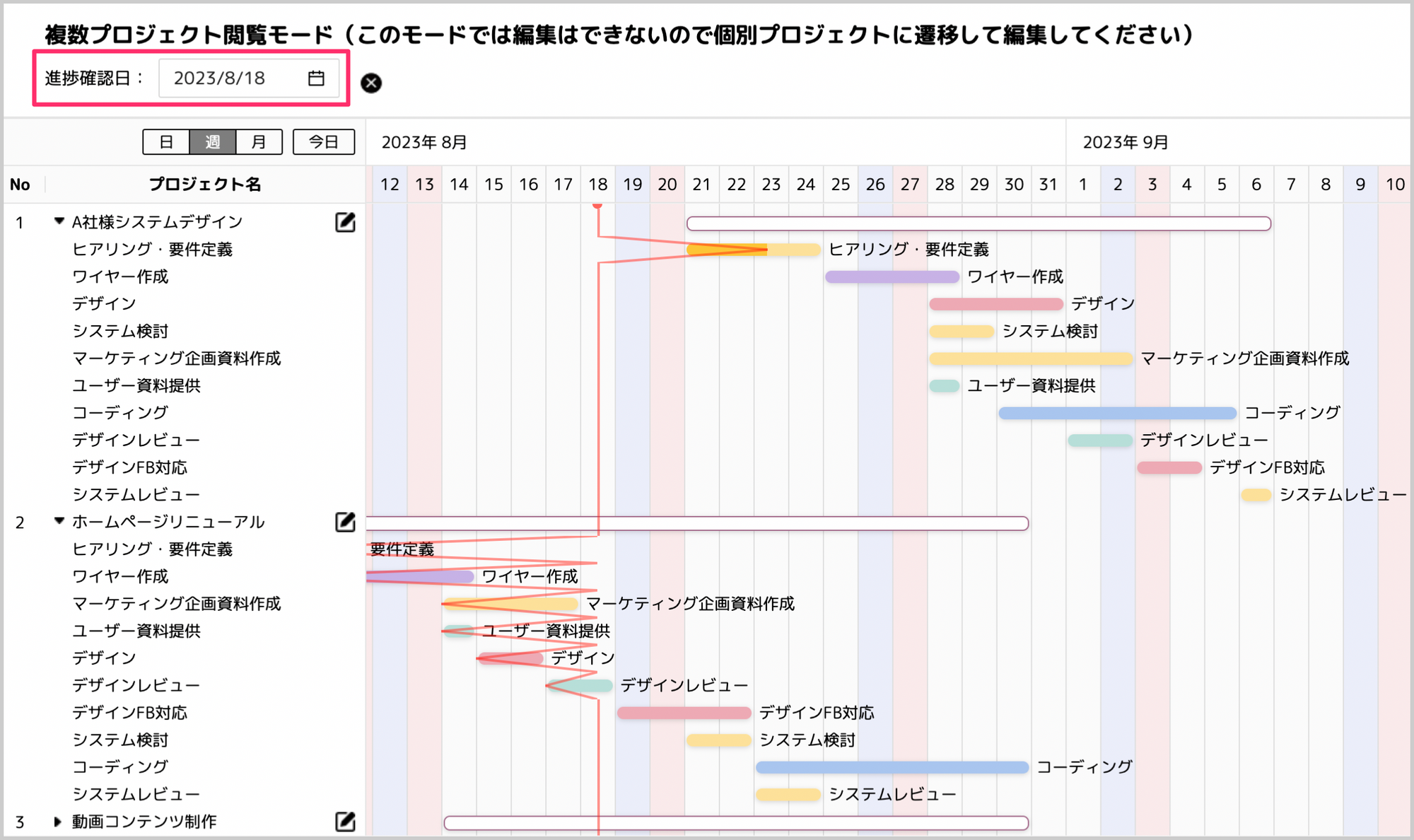The image size is (1414, 840).
Task: Select ホームページリニューアル summary bar
Action: [697, 523]
